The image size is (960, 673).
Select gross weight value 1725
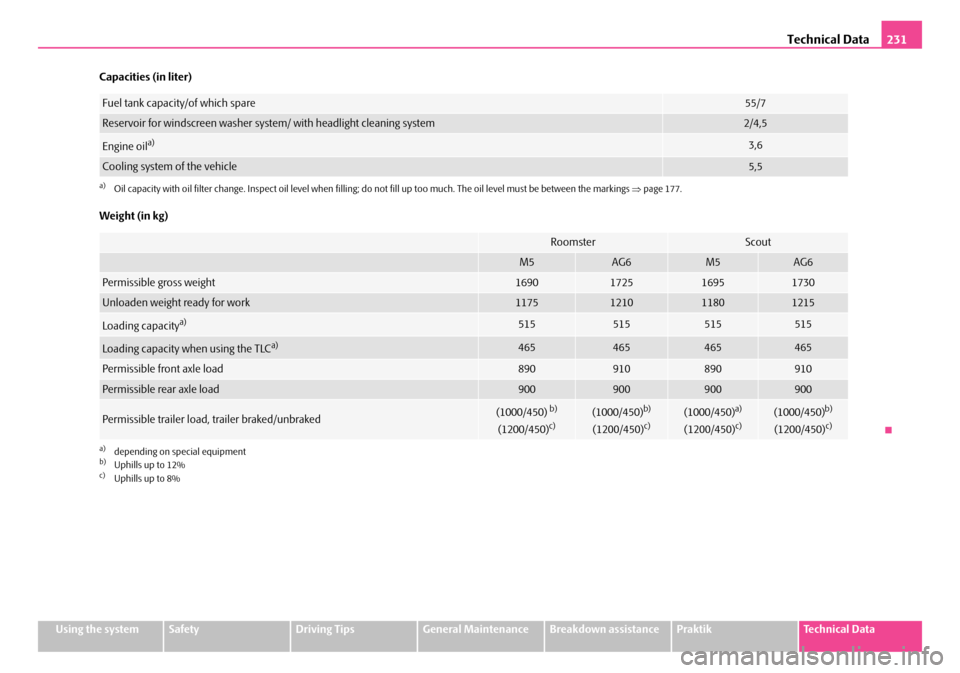[621, 282]
